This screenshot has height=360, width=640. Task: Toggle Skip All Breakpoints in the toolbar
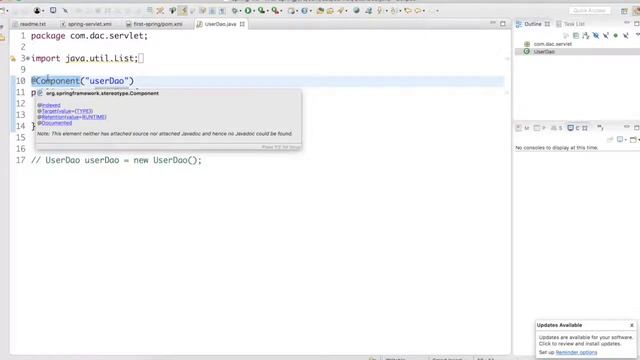(65, 11)
